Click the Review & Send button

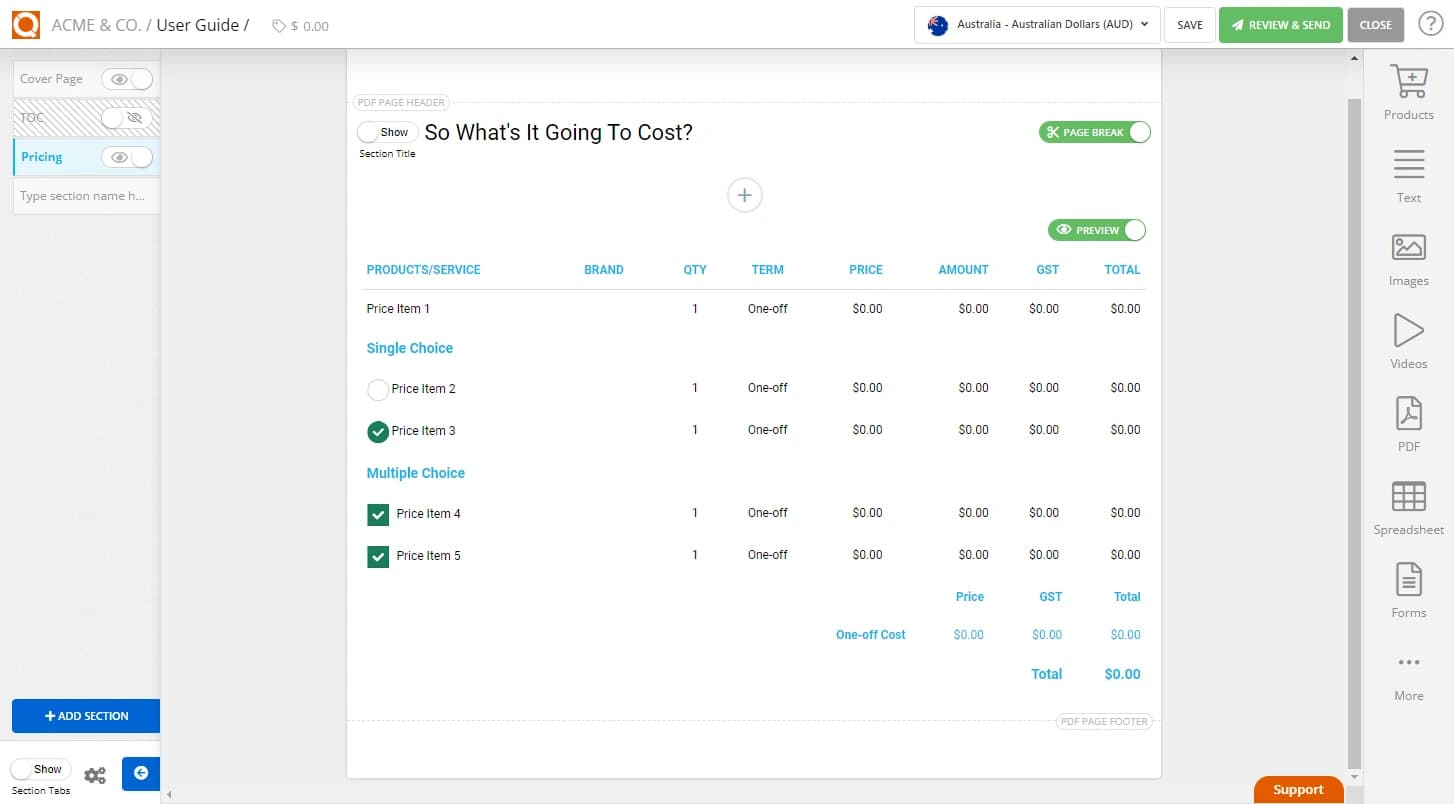(1281, 24)
